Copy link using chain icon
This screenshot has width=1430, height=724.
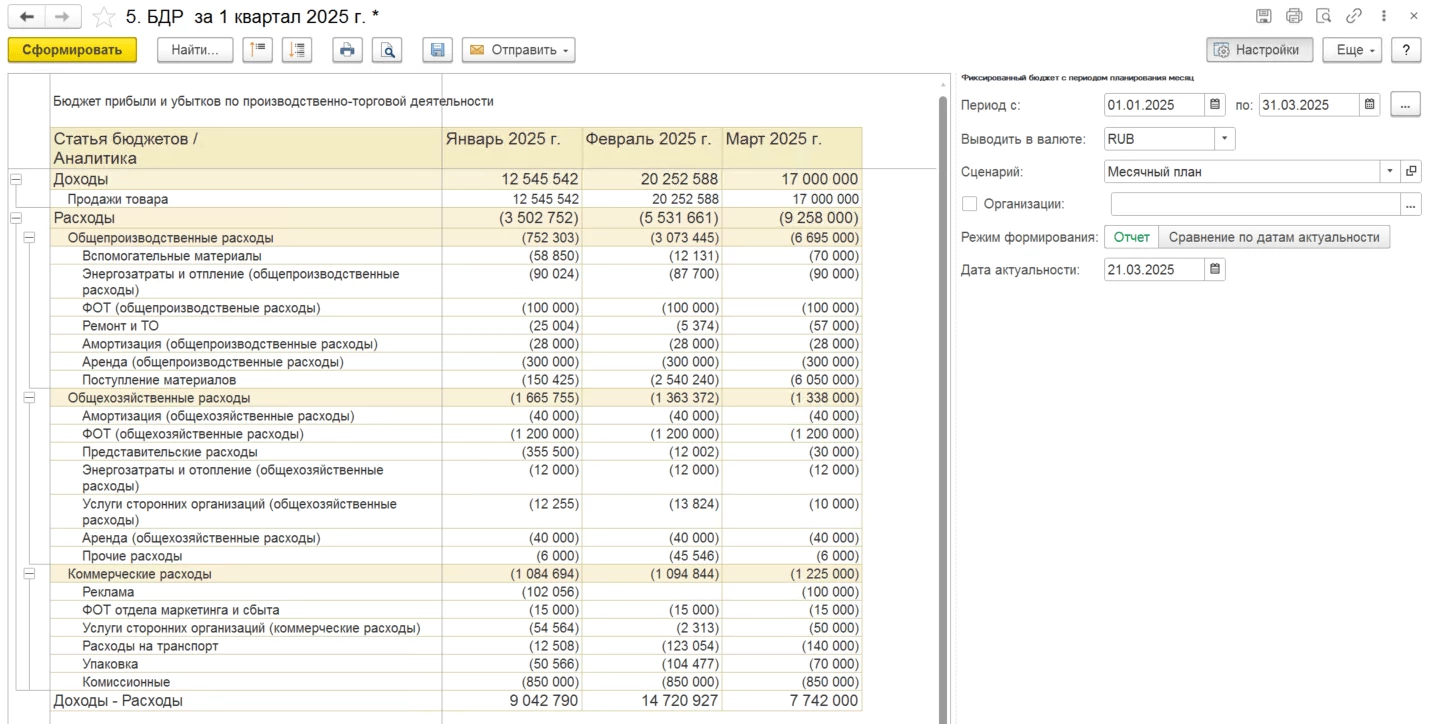tap(1354, 16)
